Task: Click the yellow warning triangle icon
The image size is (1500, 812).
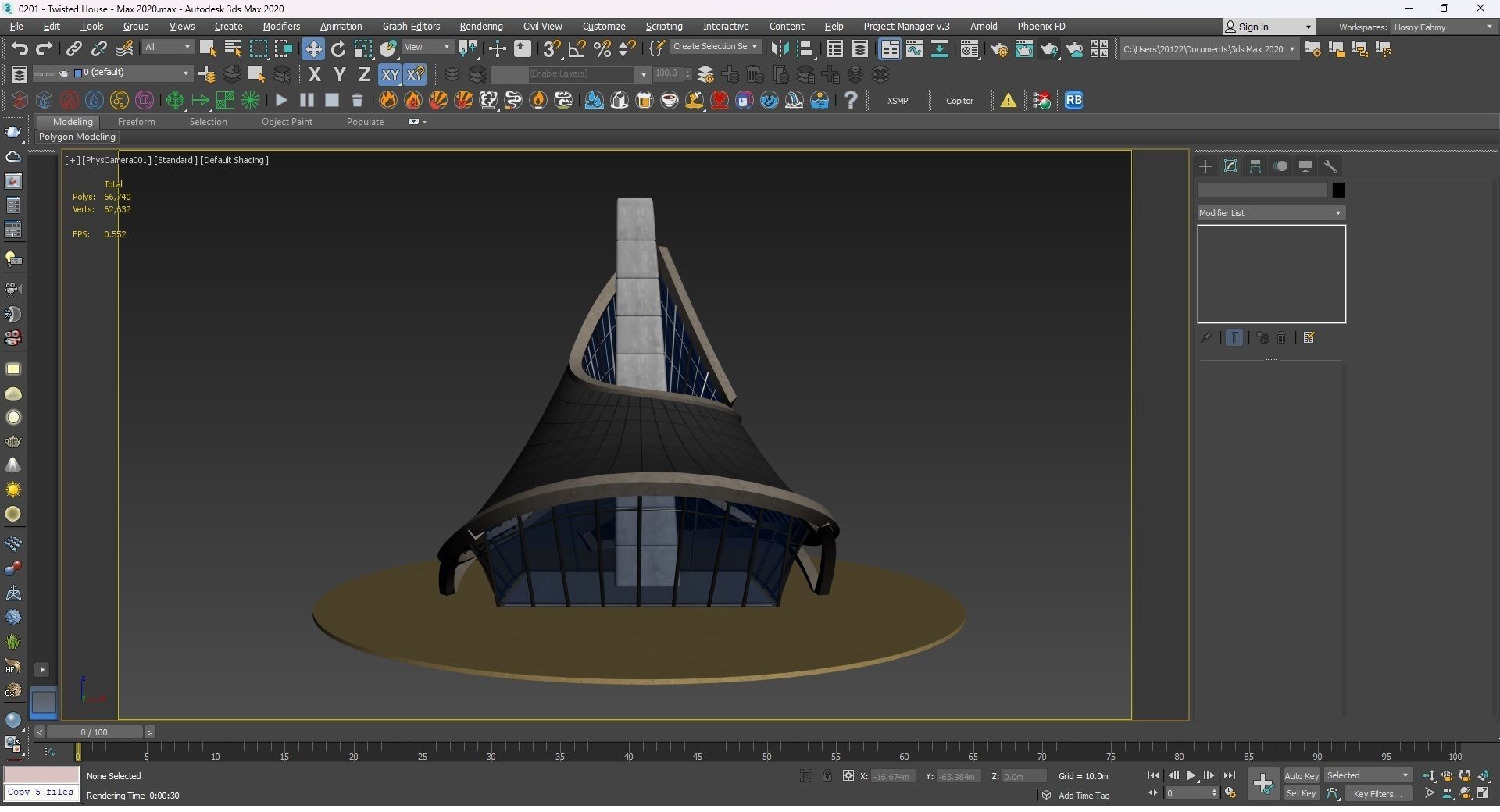Action: click(x=1009, y=100)
